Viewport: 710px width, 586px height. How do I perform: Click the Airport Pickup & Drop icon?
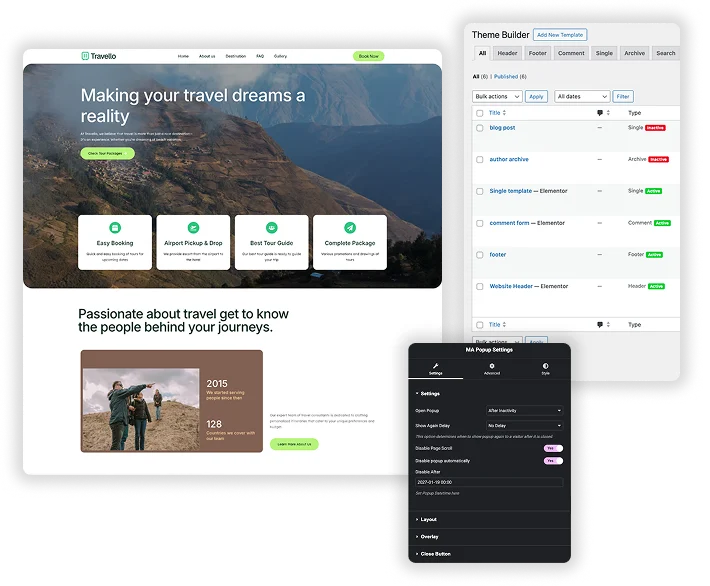tap(193, 227)
